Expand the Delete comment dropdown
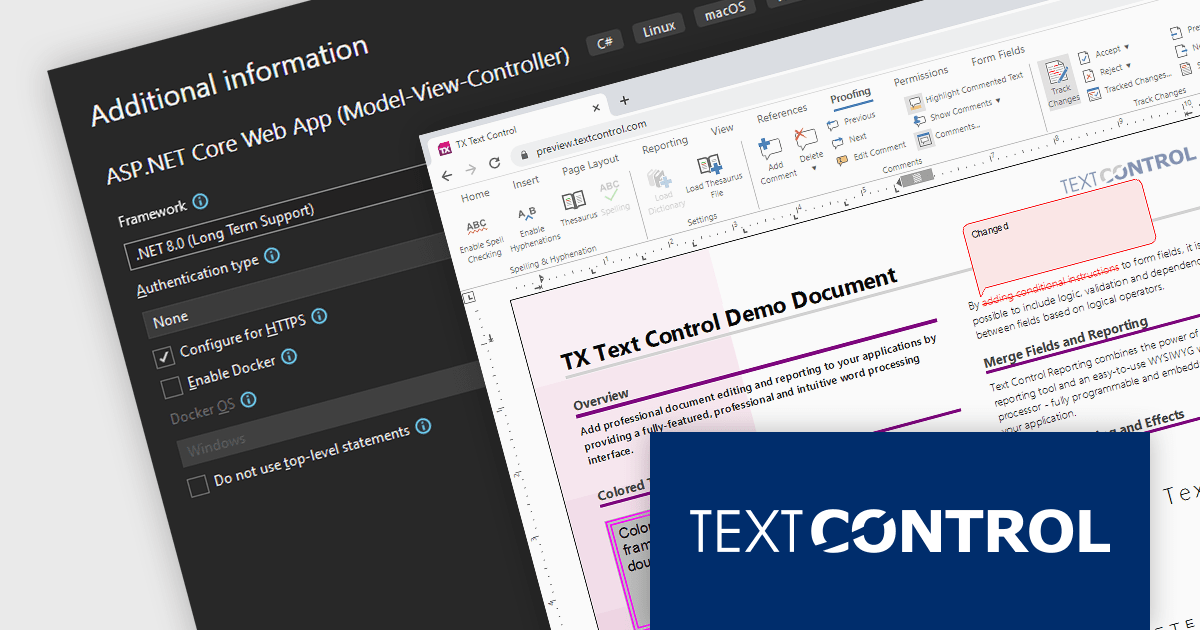This screenshot has width=1200, height=630. tap(813, 168)
